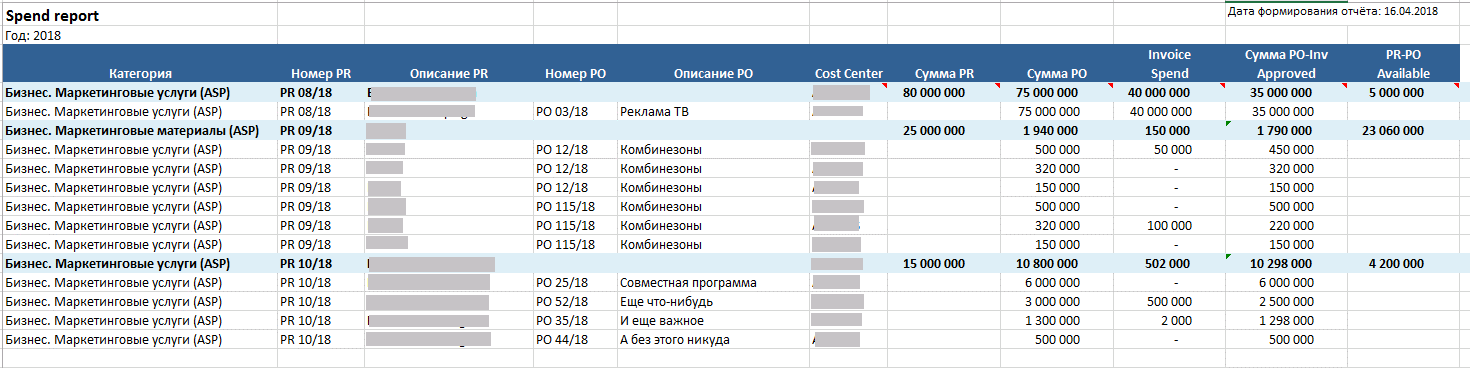
Task: Select the 4 200 000 available cell
Action: [x=1393, y=263]
